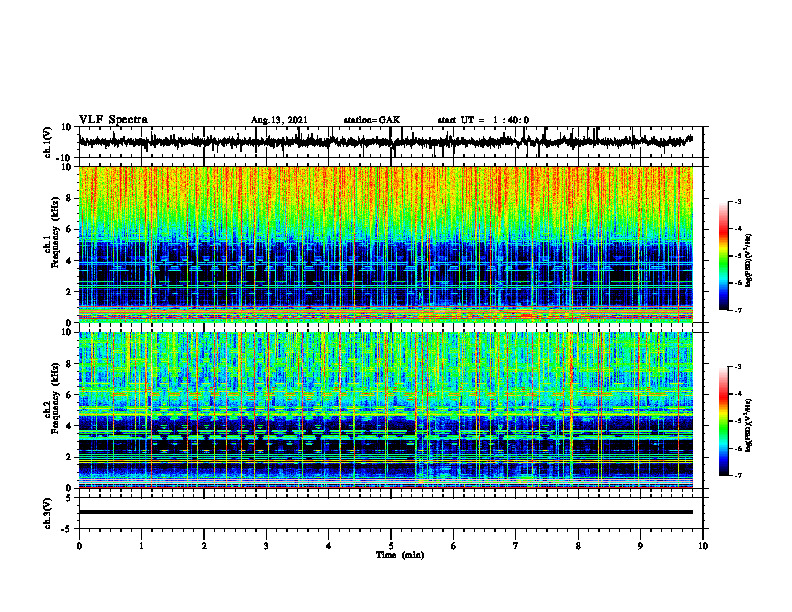Click the "start UT = 1 : 40: 0" text
Screen dimensions: 792x612
click(483, 120)
